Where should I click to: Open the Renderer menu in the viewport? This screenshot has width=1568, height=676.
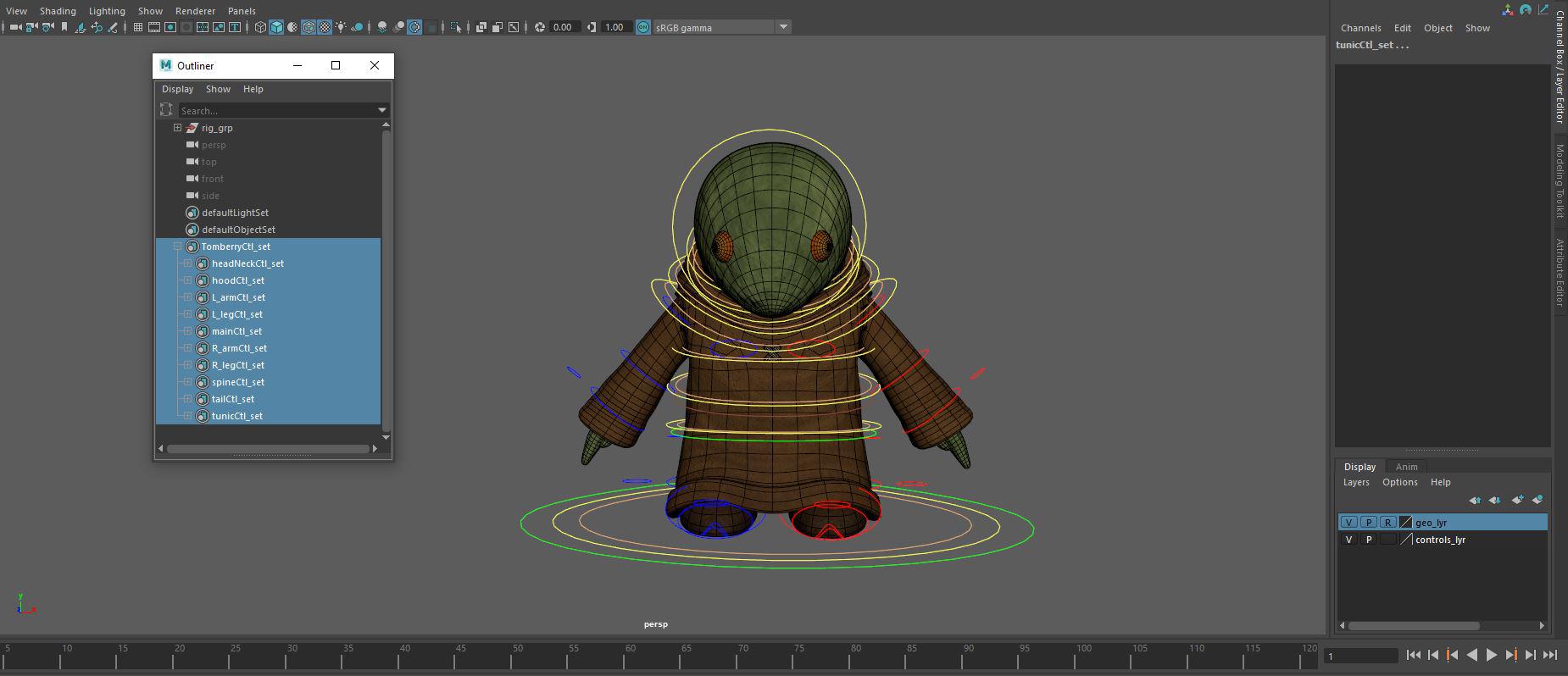tap(195, 11)
